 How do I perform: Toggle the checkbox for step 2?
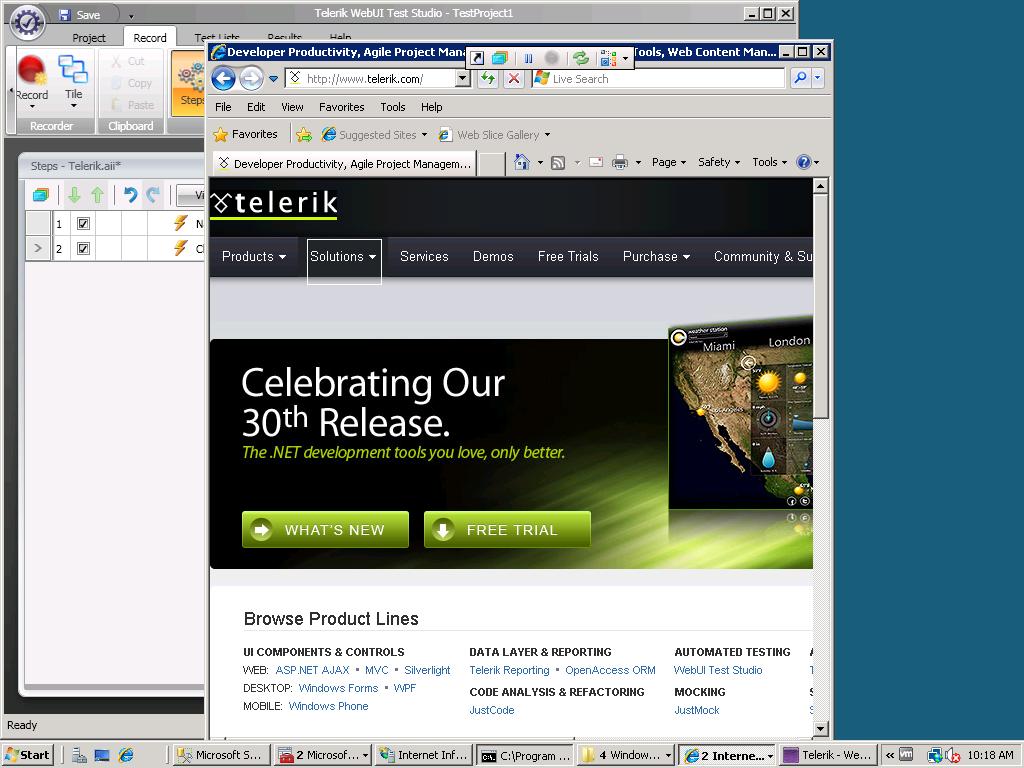point(83,248)
